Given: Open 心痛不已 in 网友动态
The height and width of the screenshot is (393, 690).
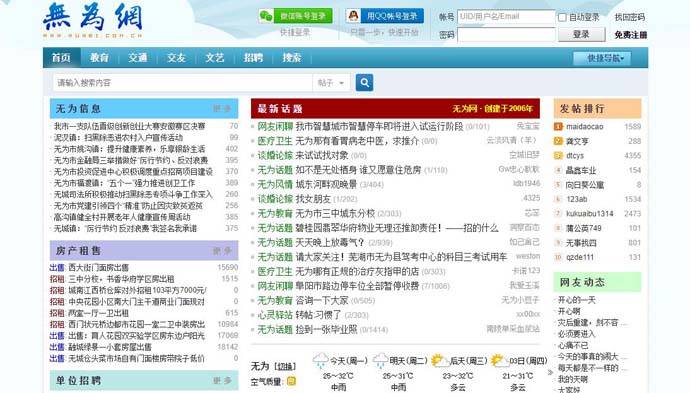Looking at the screenshot, I should pos(573,345).
